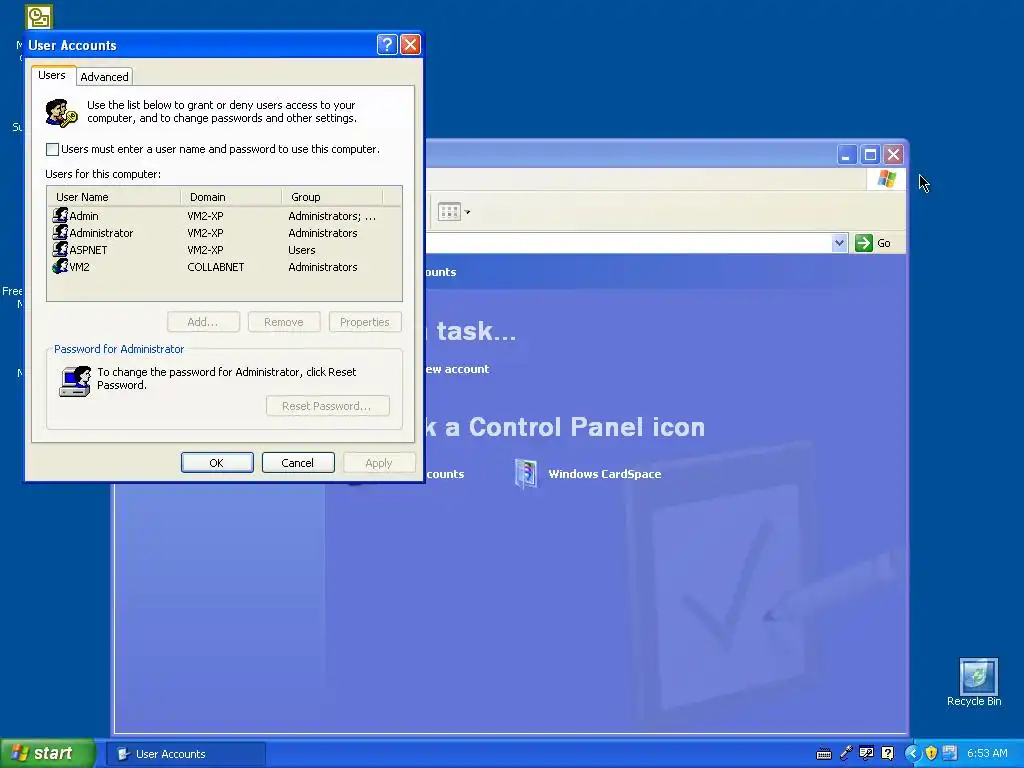
Task: Click the network/transfer tray icon
Action: point(950,753)
